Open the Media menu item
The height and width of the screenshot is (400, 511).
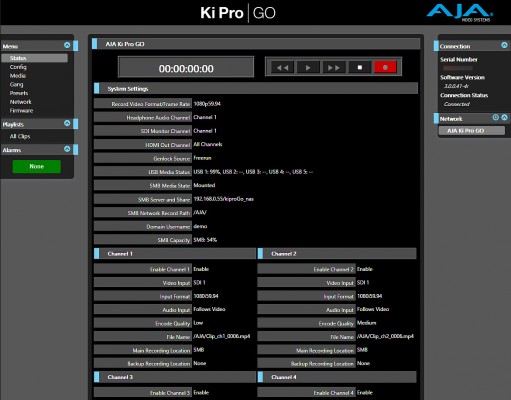pos(18,76)
